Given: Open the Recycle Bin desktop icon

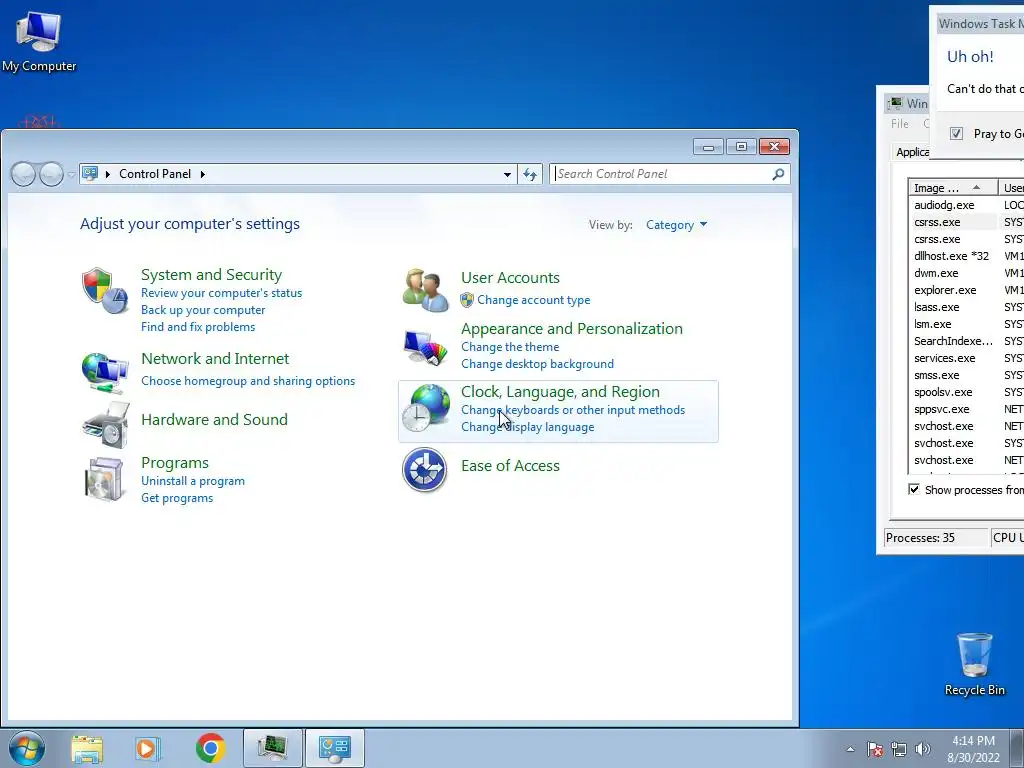Looking at the screenshot, I should pyautogui.click(x=974, y=664).
